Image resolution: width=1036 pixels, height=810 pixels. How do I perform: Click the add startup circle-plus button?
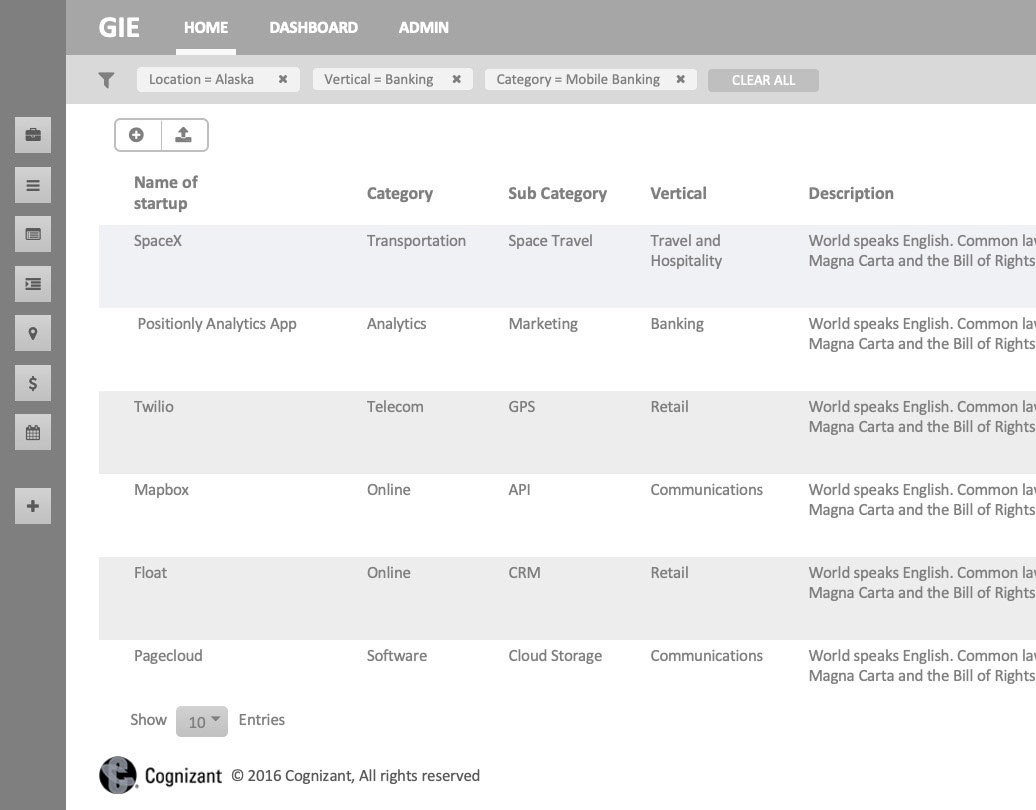point(137,135)
